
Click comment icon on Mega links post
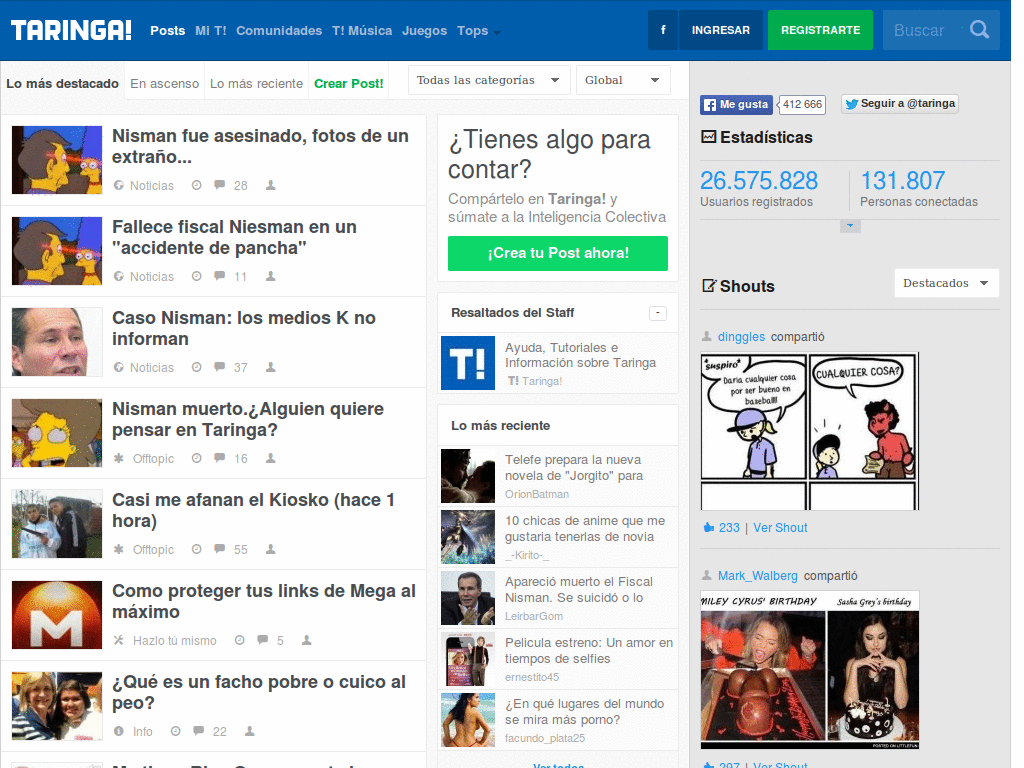(x=262, y=640)
